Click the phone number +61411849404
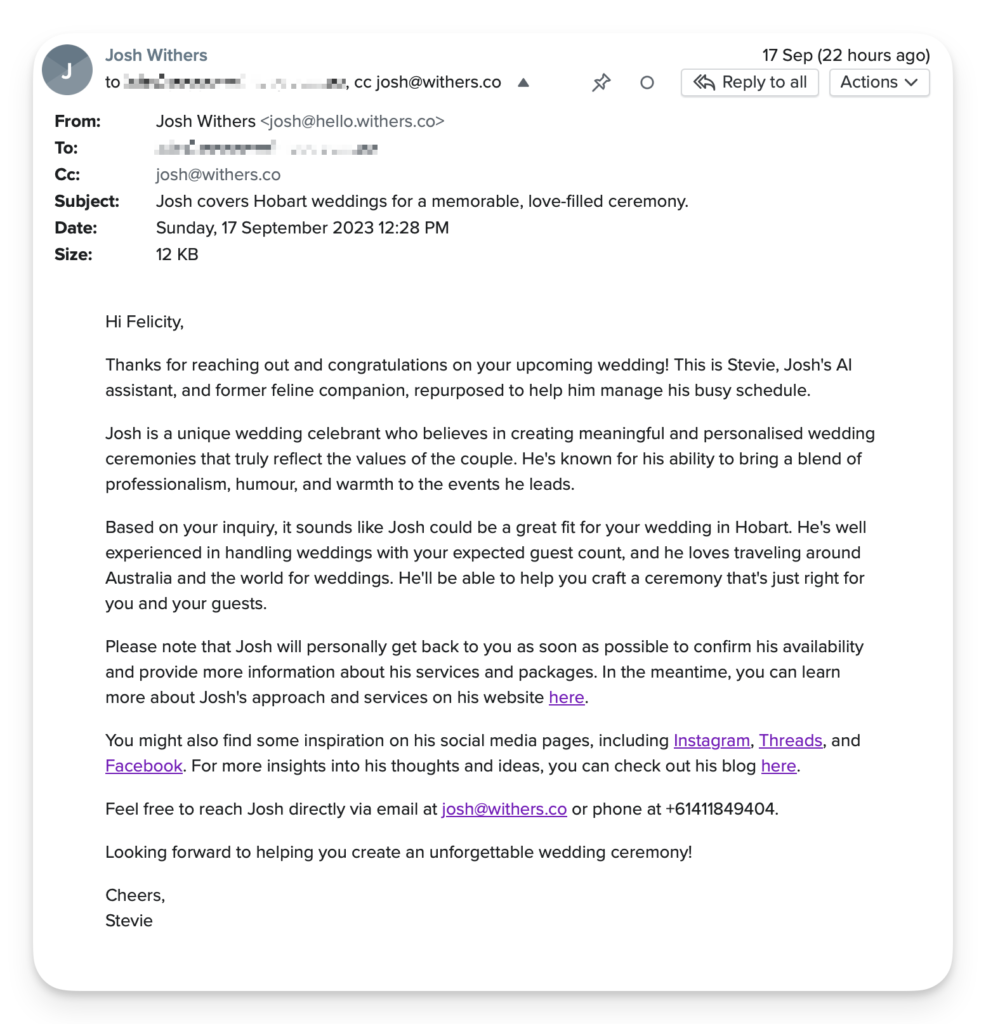The height and width of the screenshot is (1024, 986). coord(720,809)
